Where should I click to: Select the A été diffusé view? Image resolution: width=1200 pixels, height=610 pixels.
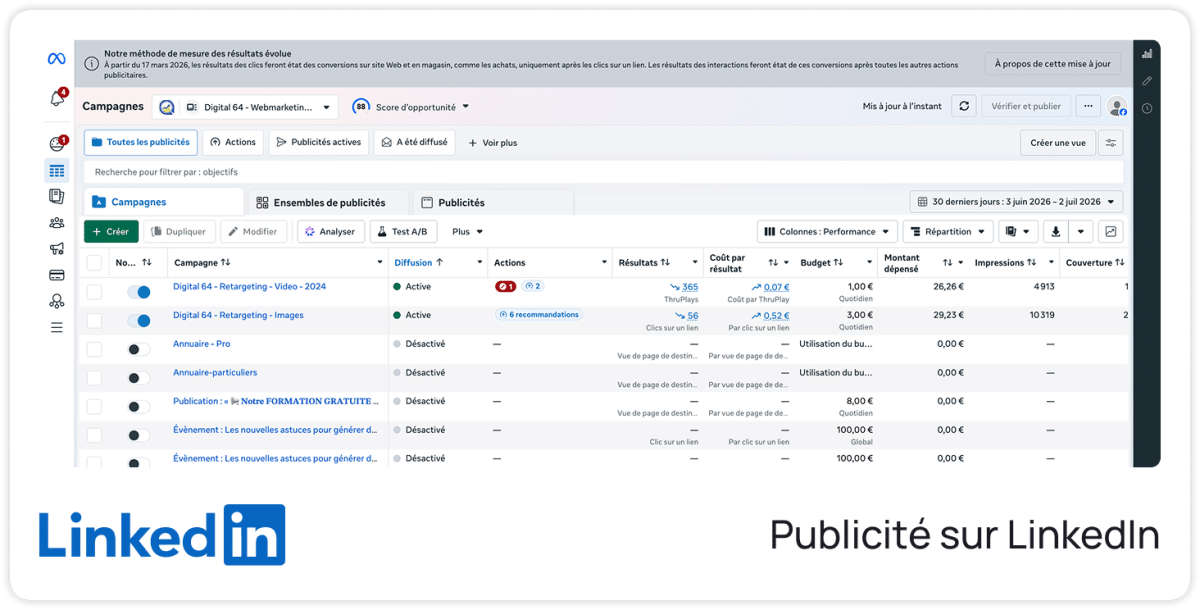[414, 142]
